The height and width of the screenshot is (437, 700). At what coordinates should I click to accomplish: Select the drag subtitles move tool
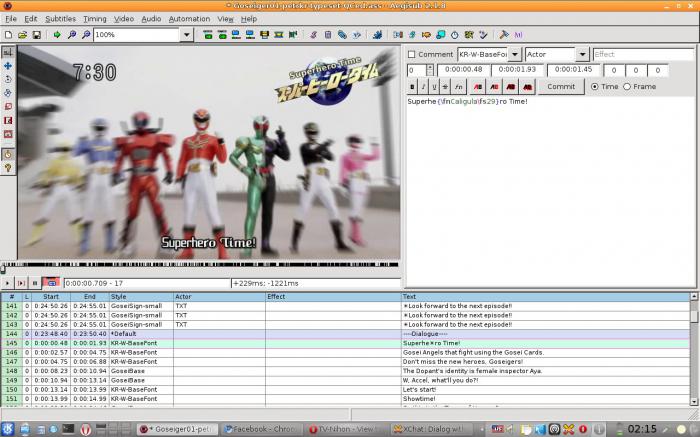(8, 66)
